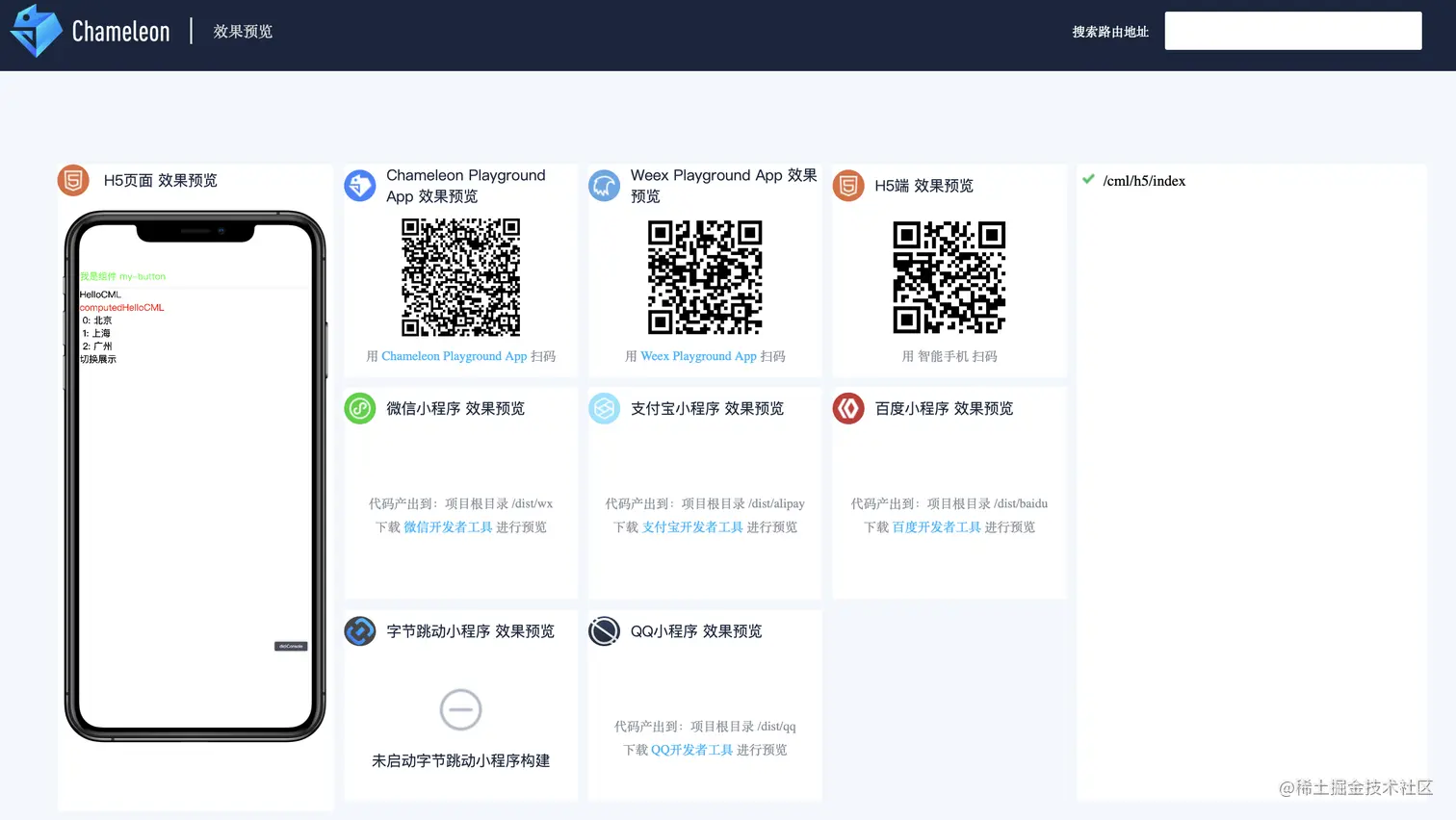Open the 百度开发者工具 download link
Screen dimensions: 1456x820
coord(937,527)
